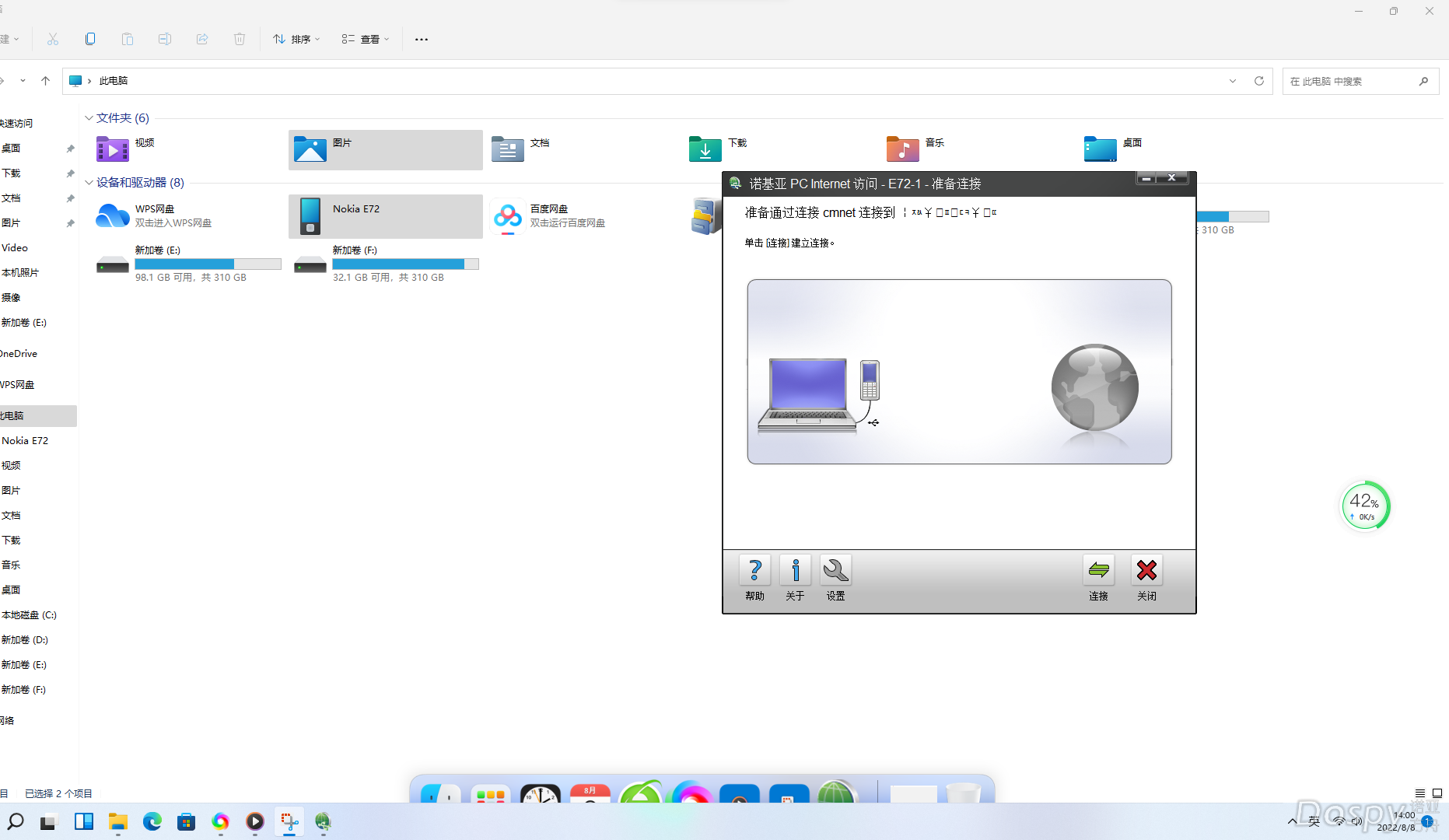1449x840 pixels.
Task: Click the 42% floating speed widget
Action: [x=1365, y=506]
